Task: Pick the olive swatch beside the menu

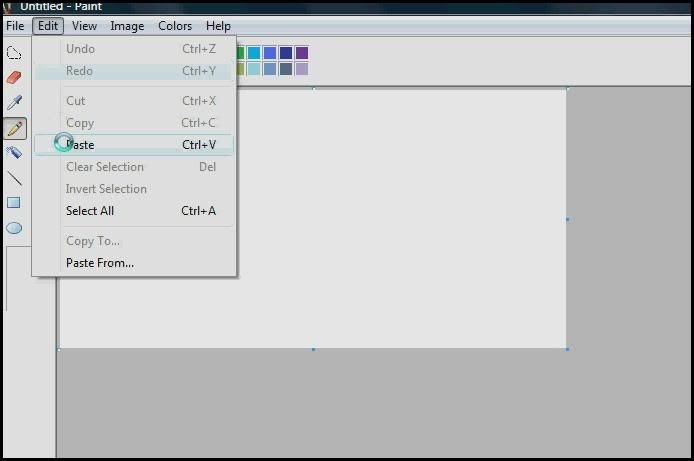Action: click(x=241, y=69)
